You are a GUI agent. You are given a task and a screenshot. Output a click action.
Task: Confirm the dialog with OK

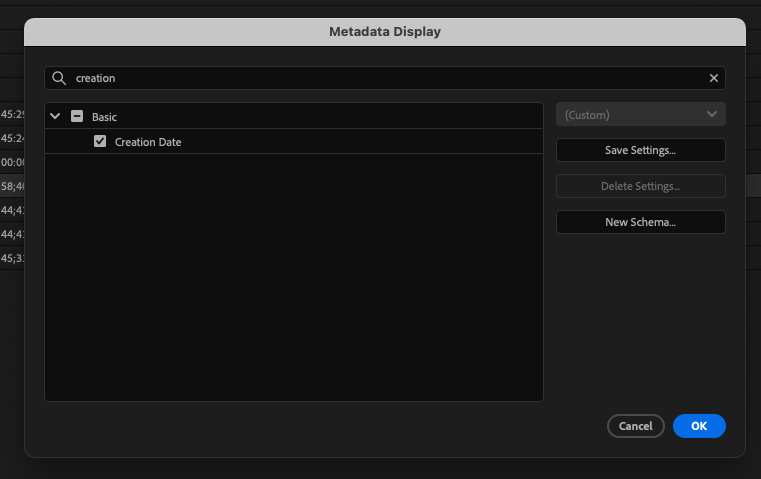click(x=699, y=426)
